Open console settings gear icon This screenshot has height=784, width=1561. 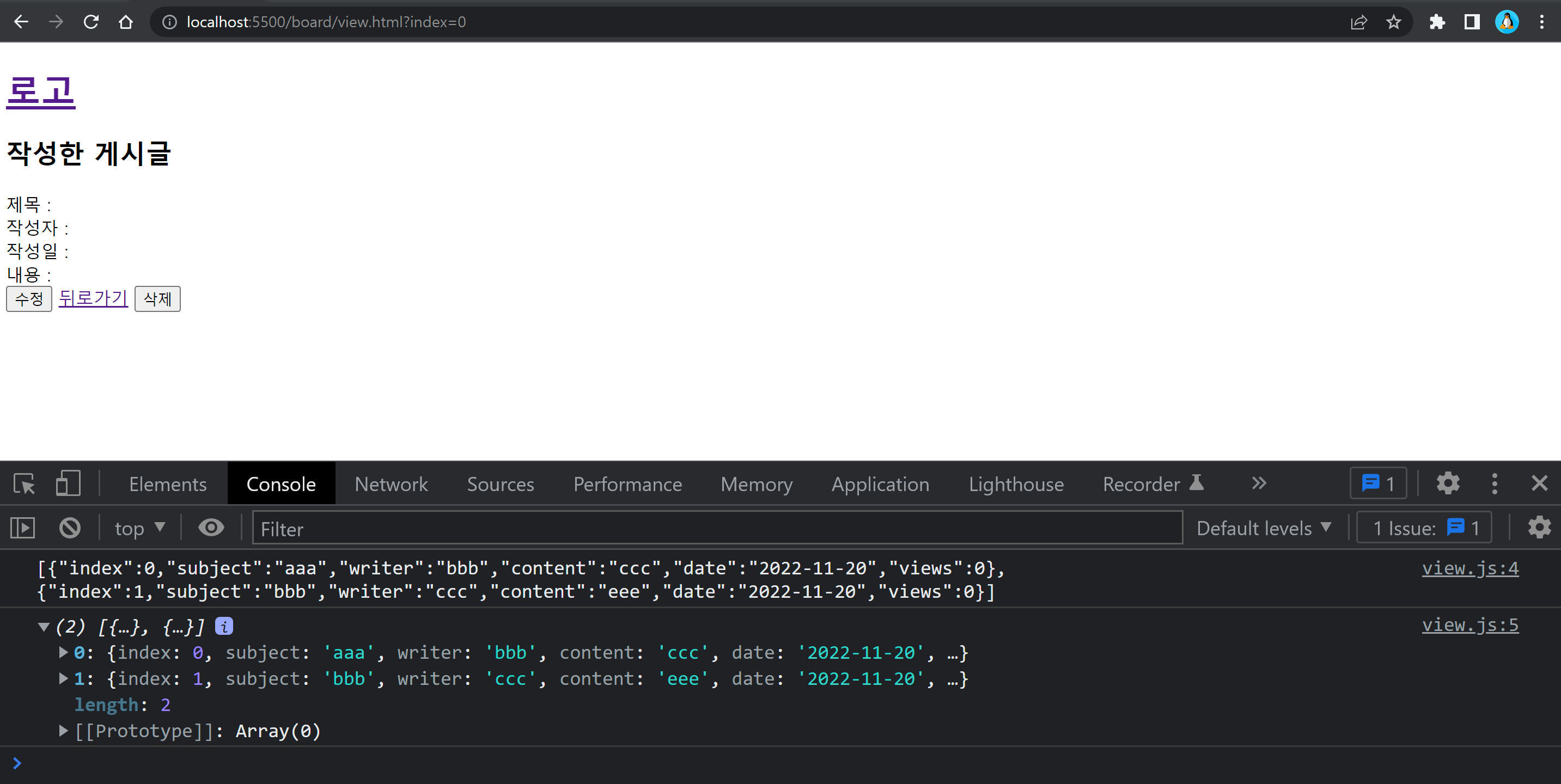click(1539, 528)
